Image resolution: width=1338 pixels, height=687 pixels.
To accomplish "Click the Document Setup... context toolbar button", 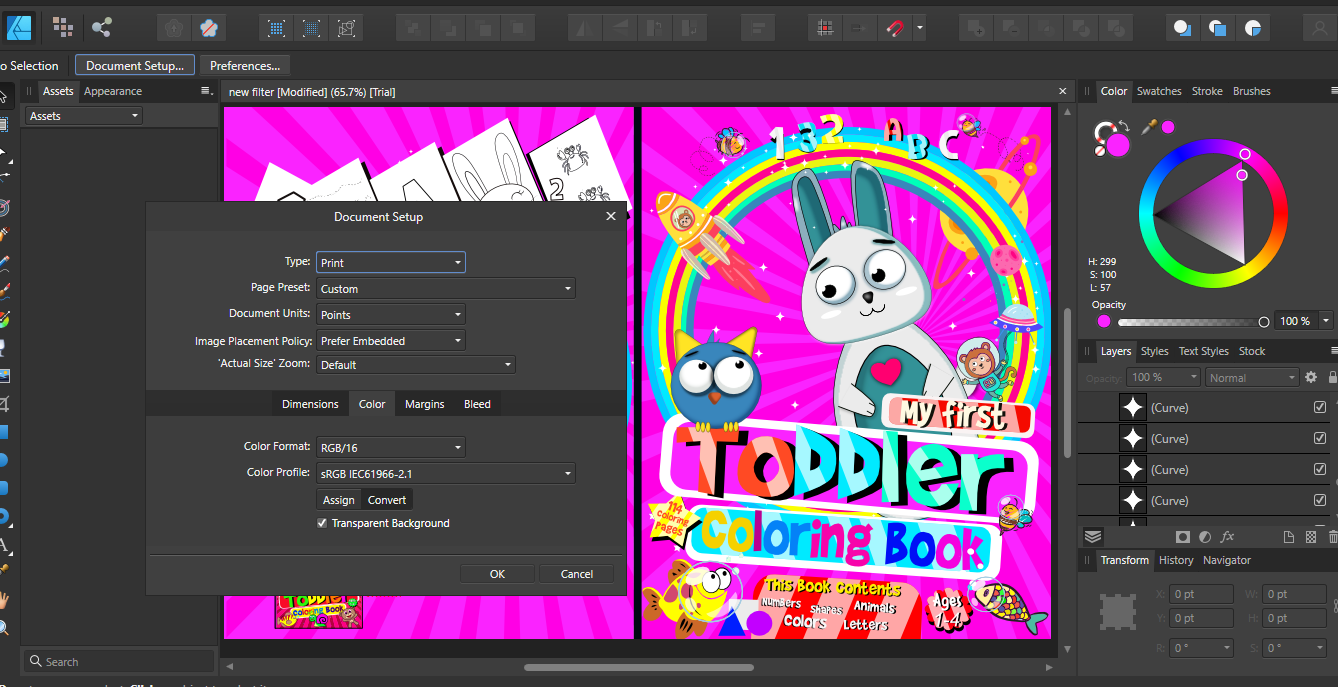I will click(135, 65).
